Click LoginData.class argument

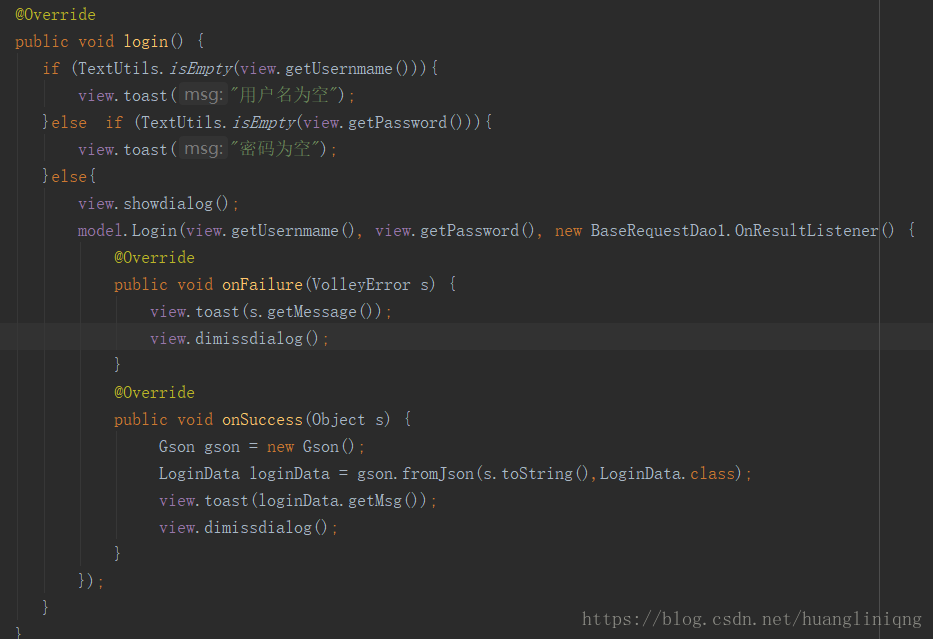pyautogui.click(x=667, y=474)
